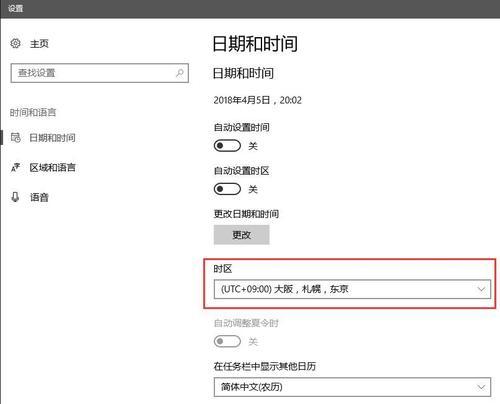The image size is (500, 404).
Task: Click the search magnifier icon
Action: [180, 73]
